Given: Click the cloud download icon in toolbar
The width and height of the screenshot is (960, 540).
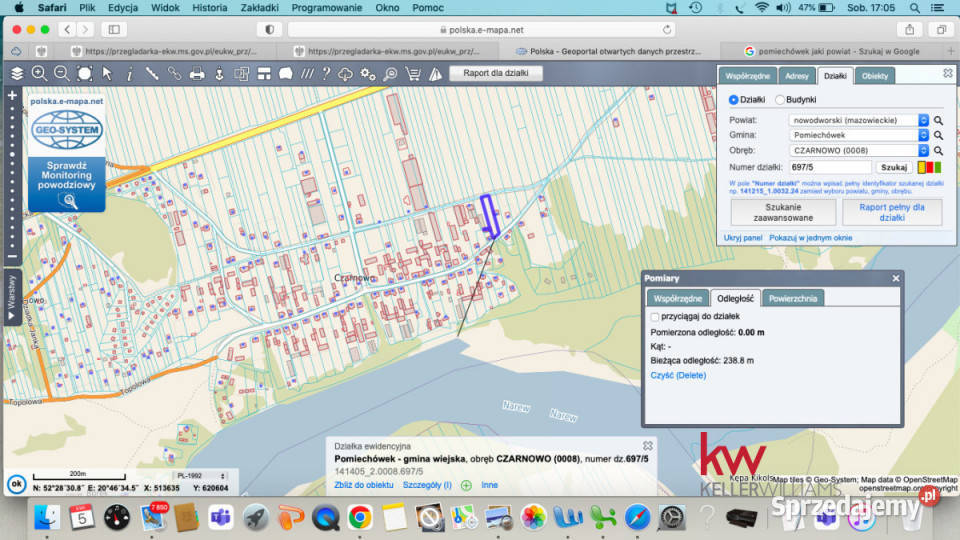Looking at the screenshot, I should (x=346, y=73).
